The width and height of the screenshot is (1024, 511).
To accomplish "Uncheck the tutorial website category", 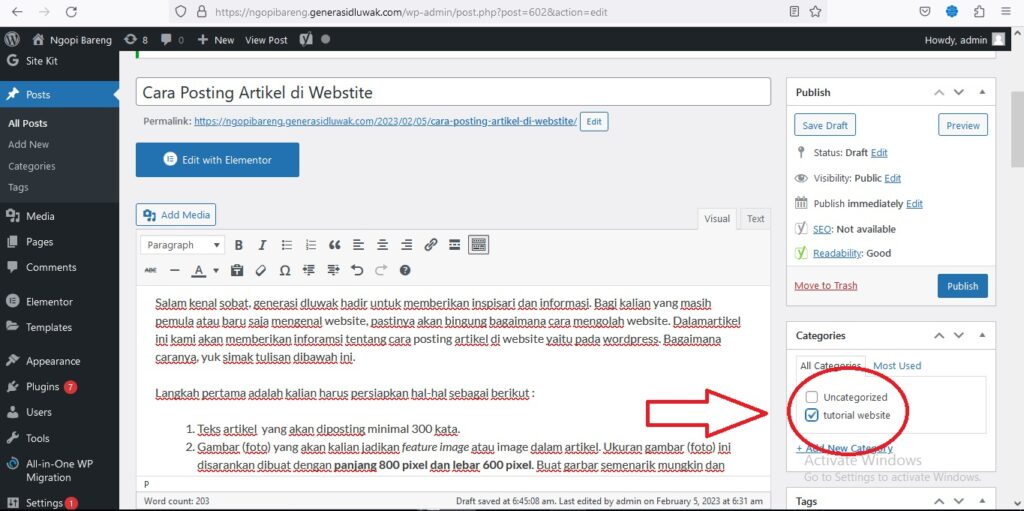I will pyautogui.click(x=812, y=415).
